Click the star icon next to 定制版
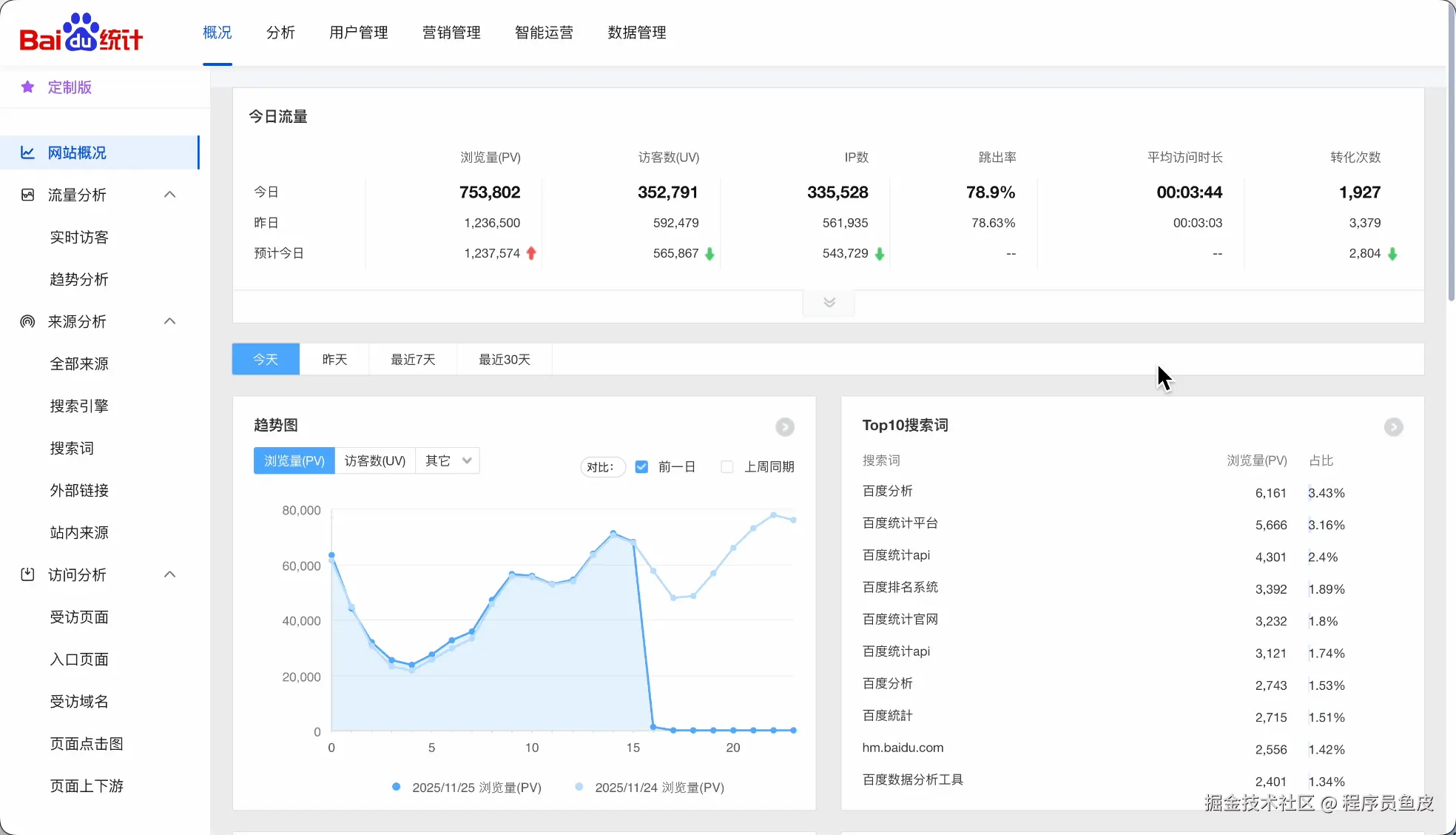 pos(28,87)
